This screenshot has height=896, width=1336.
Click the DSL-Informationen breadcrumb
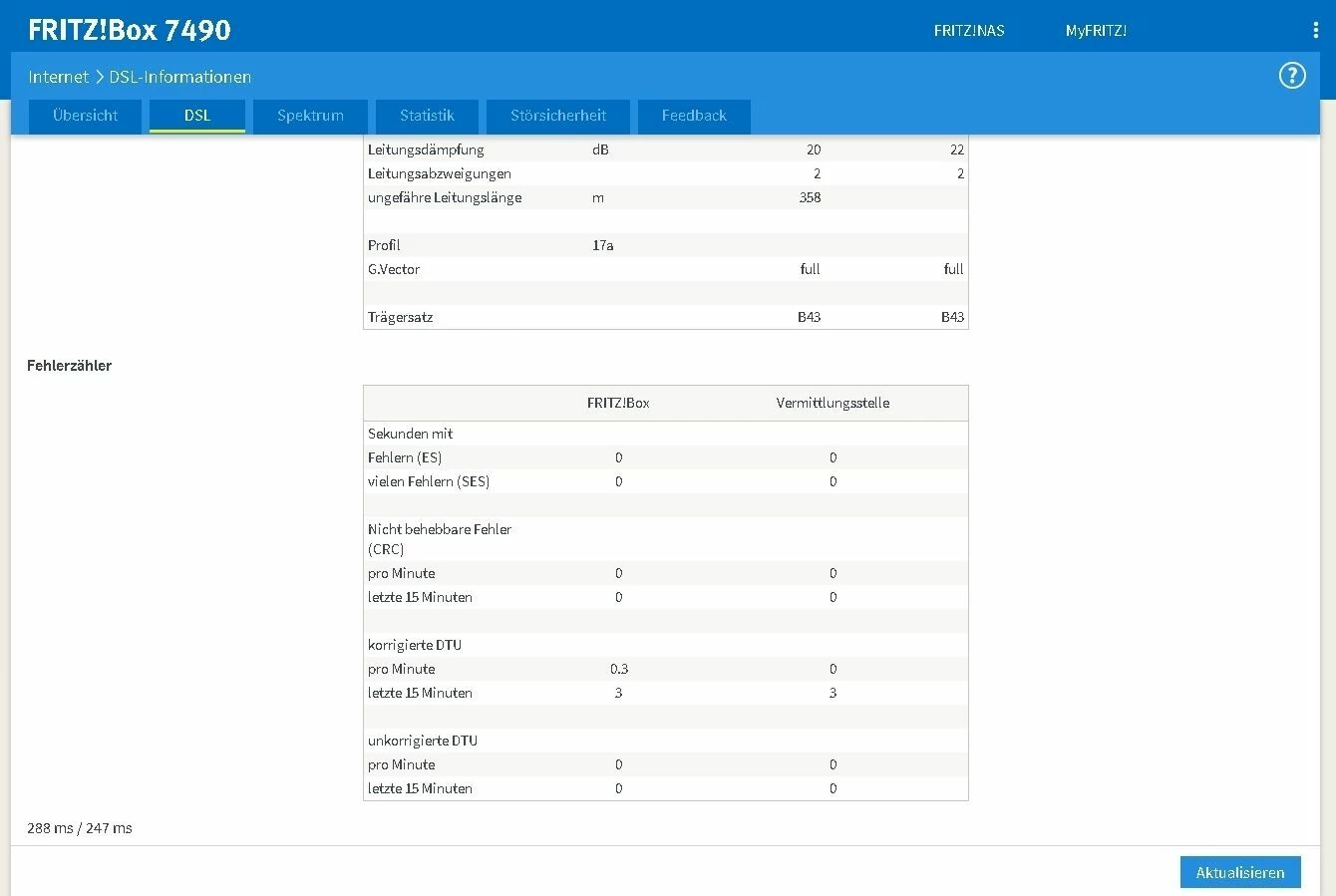(x=180, y=77)
